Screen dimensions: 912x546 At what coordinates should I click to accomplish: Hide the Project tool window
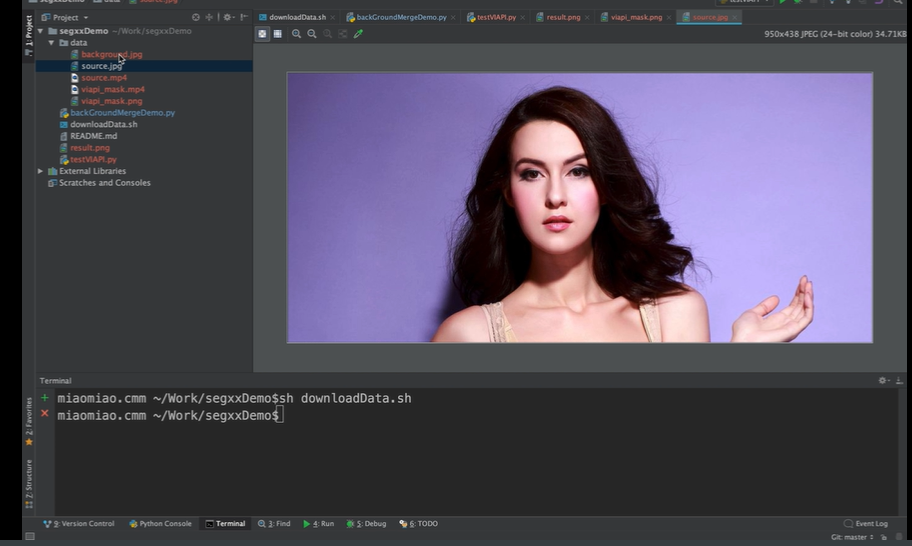point(244,17)
